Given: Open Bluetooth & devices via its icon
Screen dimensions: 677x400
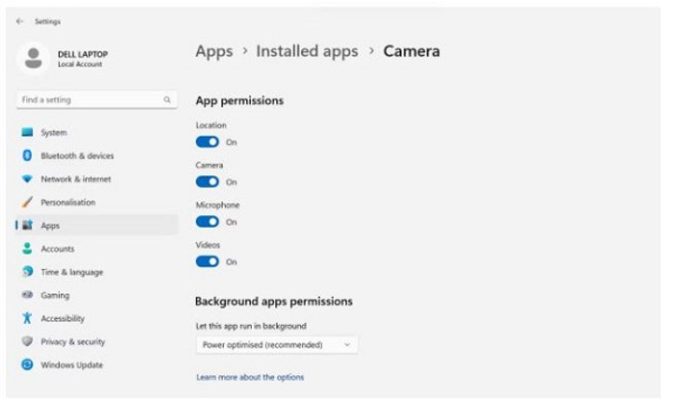Looking at the screenshot, I should 27,156.
